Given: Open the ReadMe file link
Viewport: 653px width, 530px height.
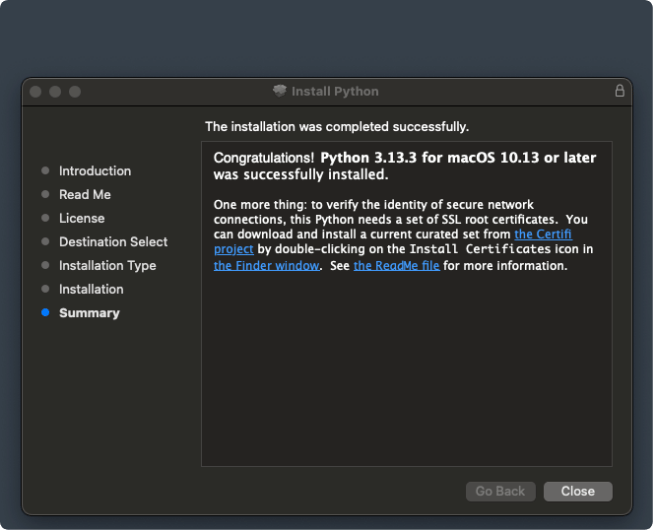Looking at the screenshot, I should [x=396, y=266].
